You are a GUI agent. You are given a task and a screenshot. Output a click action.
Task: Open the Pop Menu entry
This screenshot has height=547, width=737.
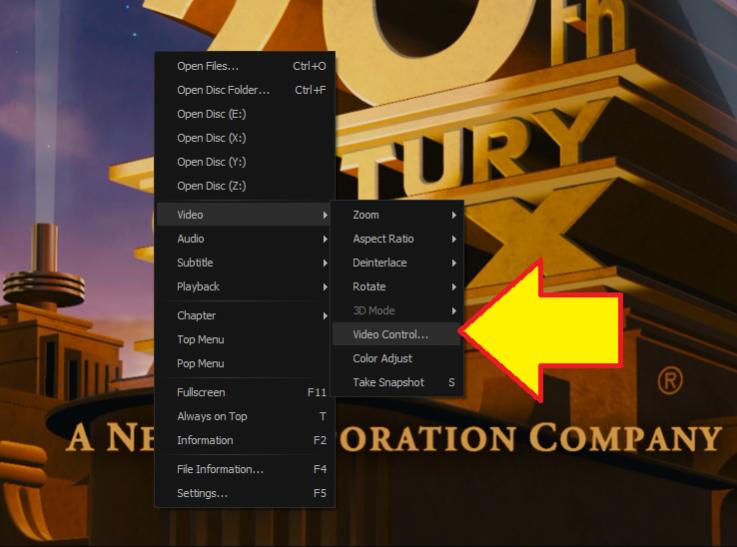pos(244,364)
